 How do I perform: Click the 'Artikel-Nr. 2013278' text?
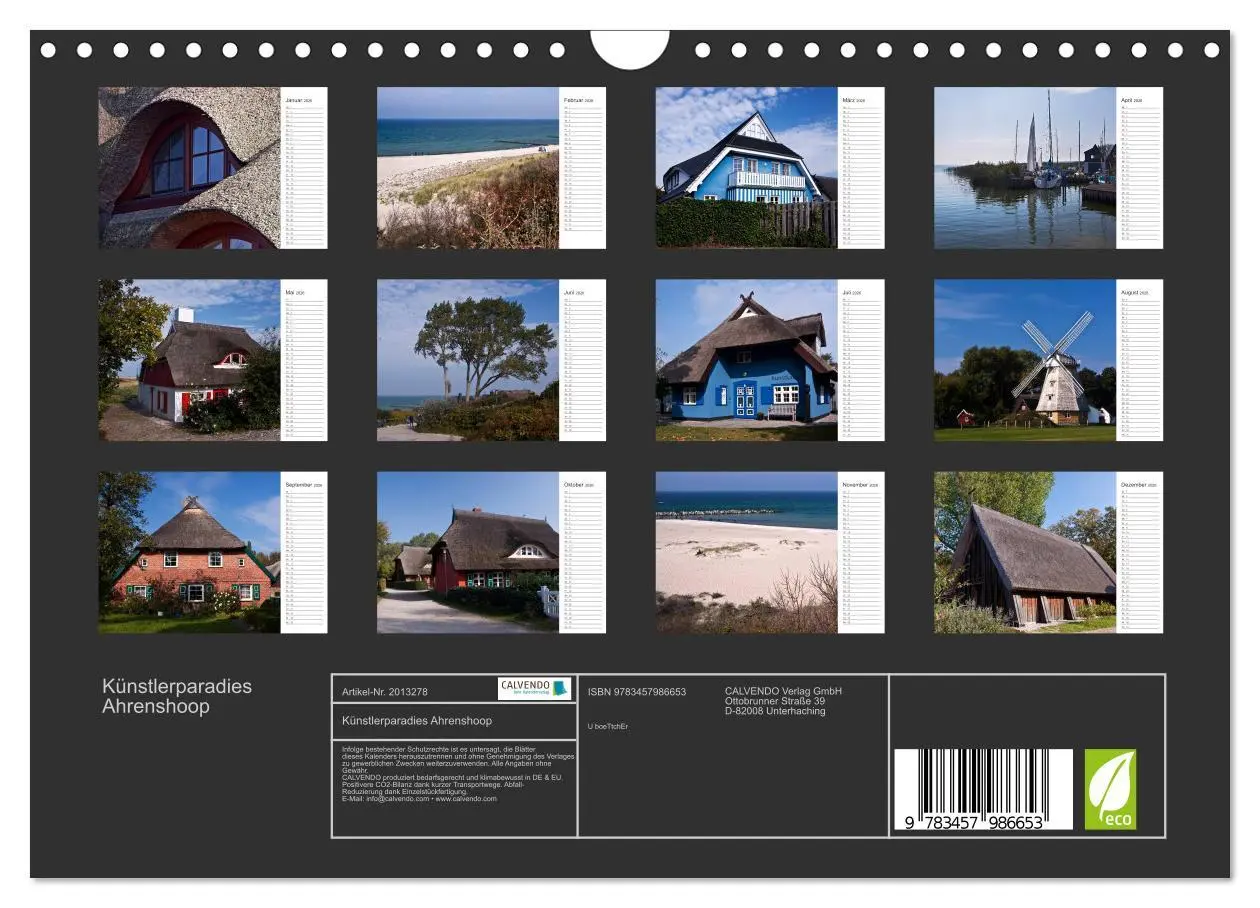pos(385,692)
